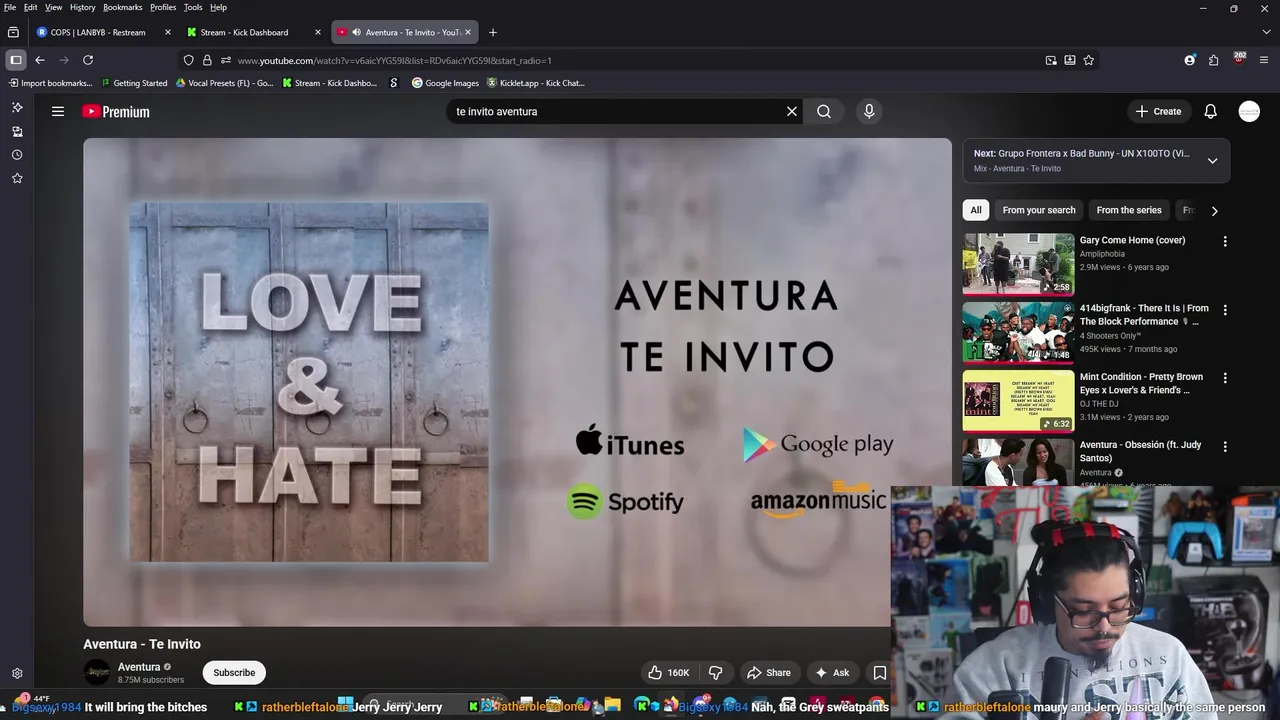Open Mint Condition Pretty Brown Eyes thumbnail
This screenshot has width=1280, height=720.
(x=1018, y=401)
